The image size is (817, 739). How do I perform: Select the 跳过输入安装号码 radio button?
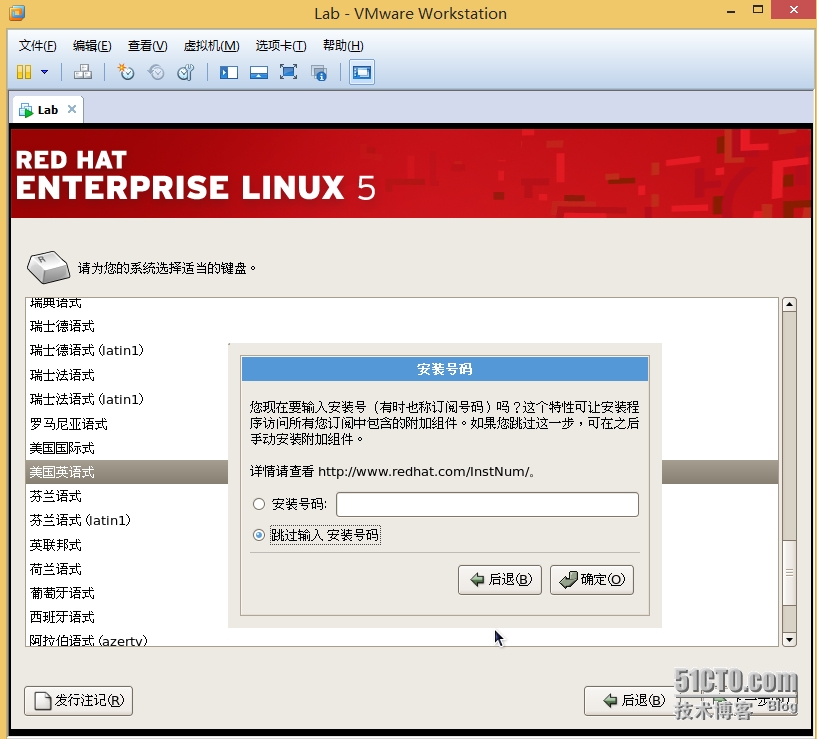[258, 535]
